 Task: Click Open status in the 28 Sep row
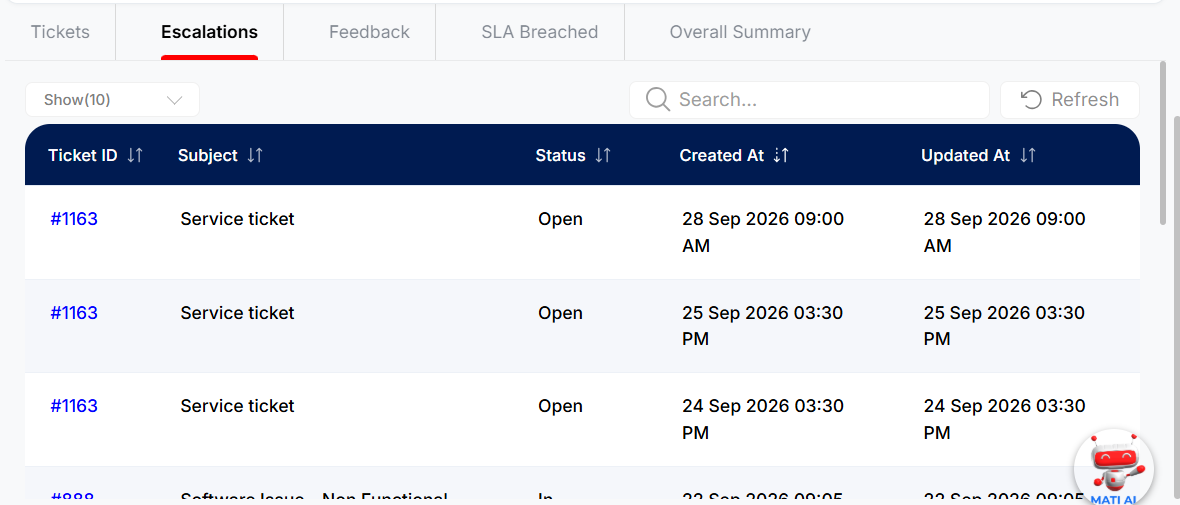point(560,219)
